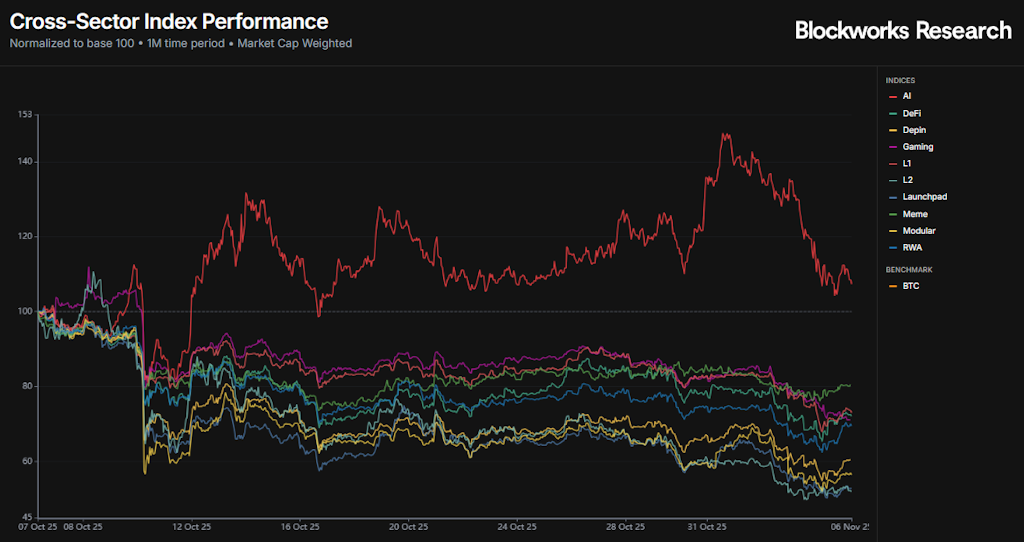Toggle L2 index visibility in legend
Screen dimensions: 1024x542
(906, 180)
